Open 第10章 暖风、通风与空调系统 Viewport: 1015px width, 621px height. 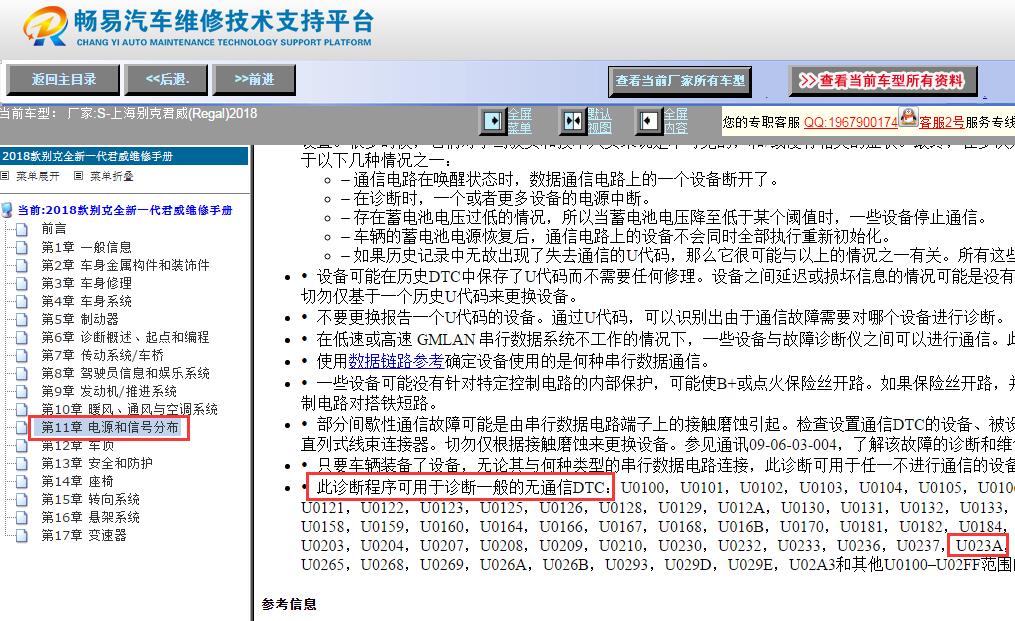pos(129,409)
